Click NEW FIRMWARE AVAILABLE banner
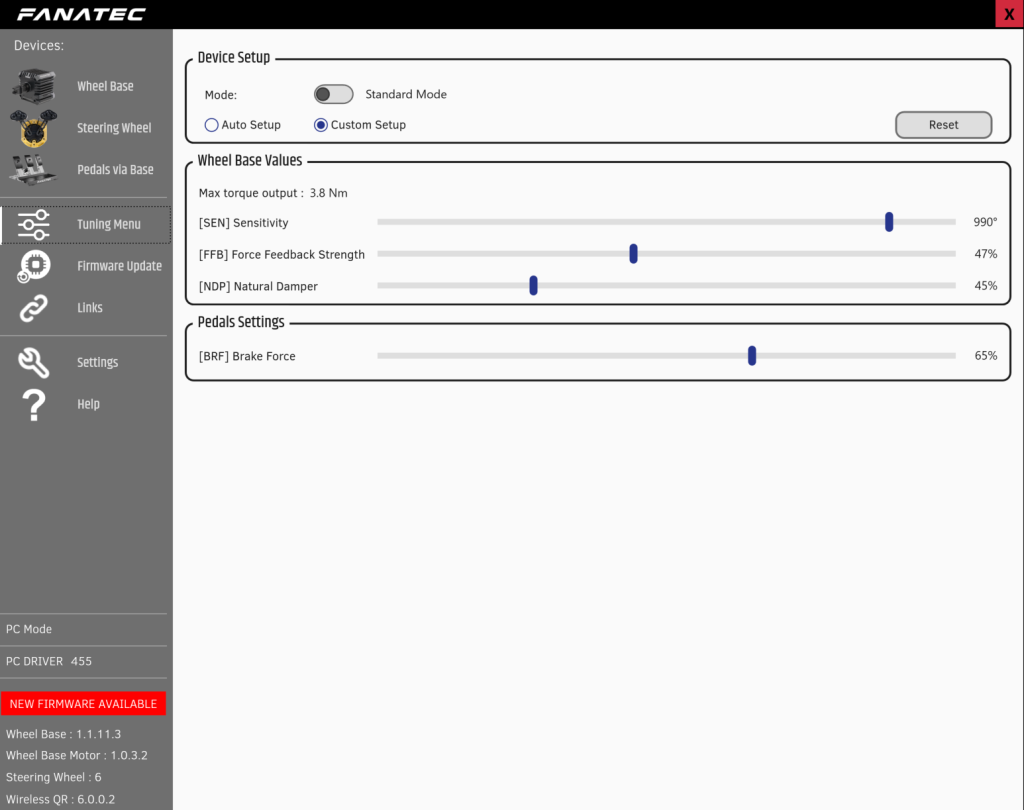 click(x=84, y=704)
